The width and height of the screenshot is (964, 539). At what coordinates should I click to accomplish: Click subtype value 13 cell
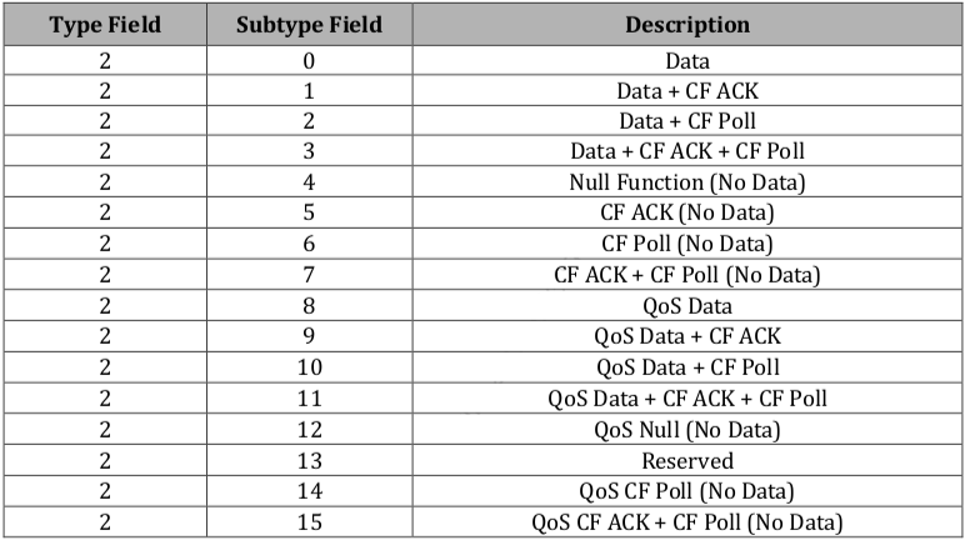309,461
